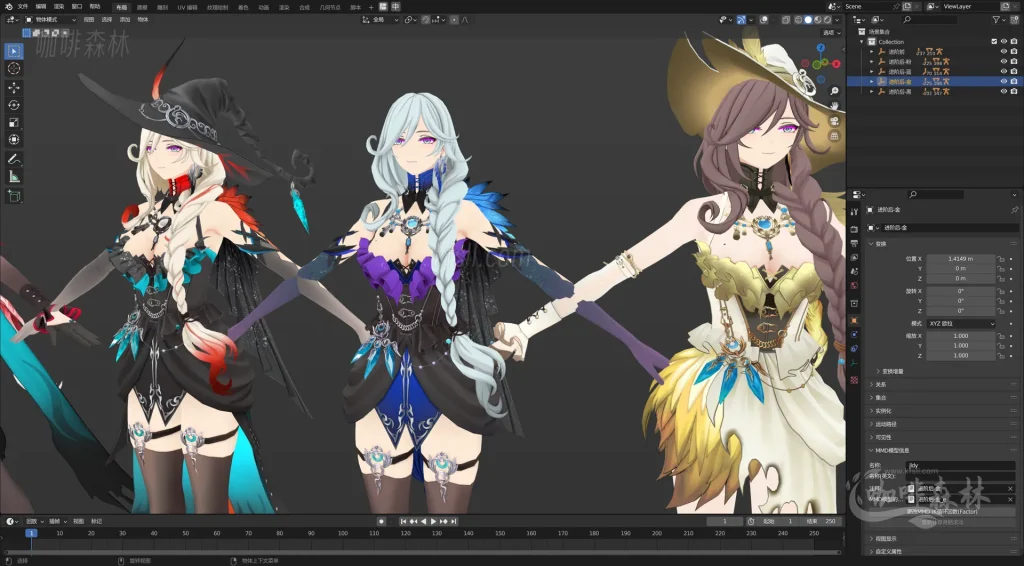Switch to the 几何节点 workspace tab
The height and width of the screenshot is (566, 1024).
330,7
